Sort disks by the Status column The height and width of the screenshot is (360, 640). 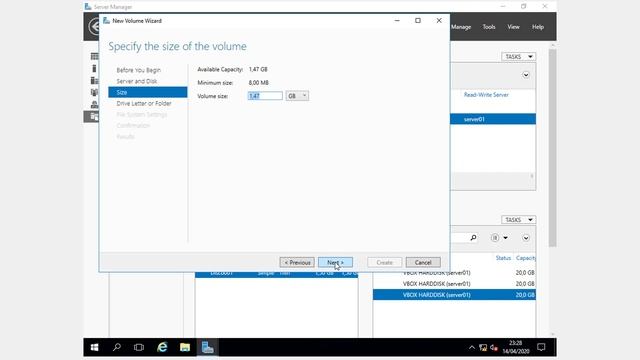click(x=503, y=258)
